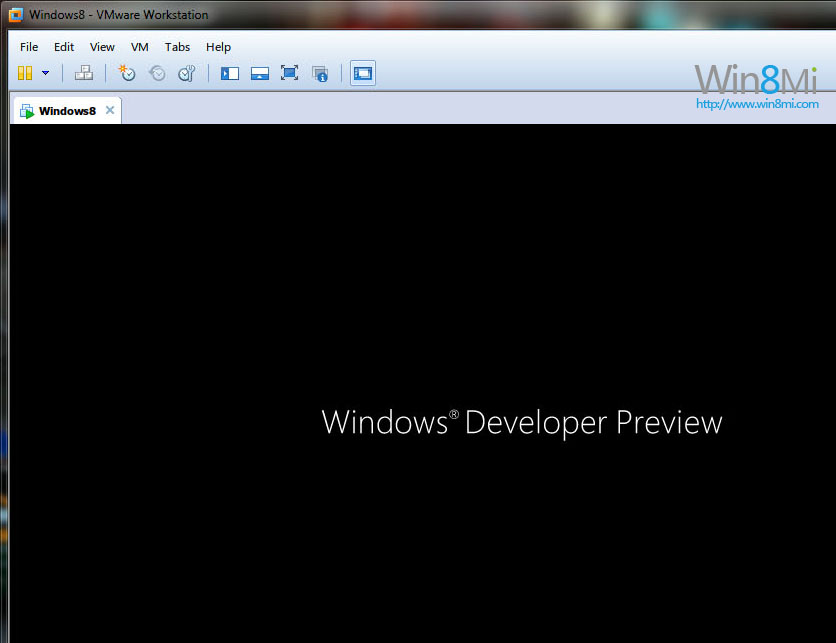Image resolution: width=836 pixels, height=643 pixels.
Task: Click the Send Ctrl+Alt+Del icon
Action: (x=84, y=73)
